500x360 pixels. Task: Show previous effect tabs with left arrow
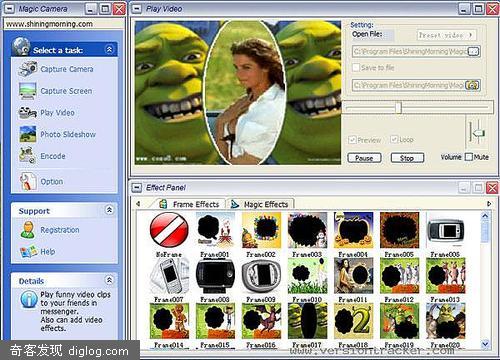click(138, 204)
